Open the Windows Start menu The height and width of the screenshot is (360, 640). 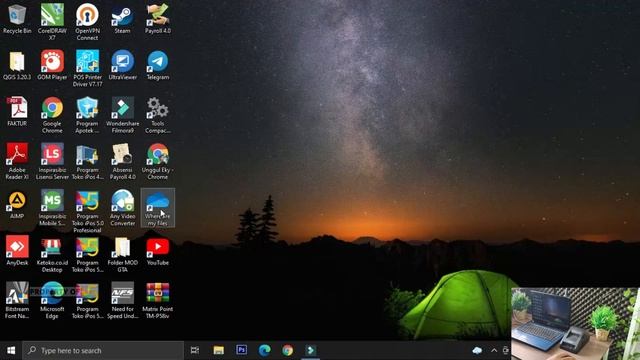(x=11, y=350)
